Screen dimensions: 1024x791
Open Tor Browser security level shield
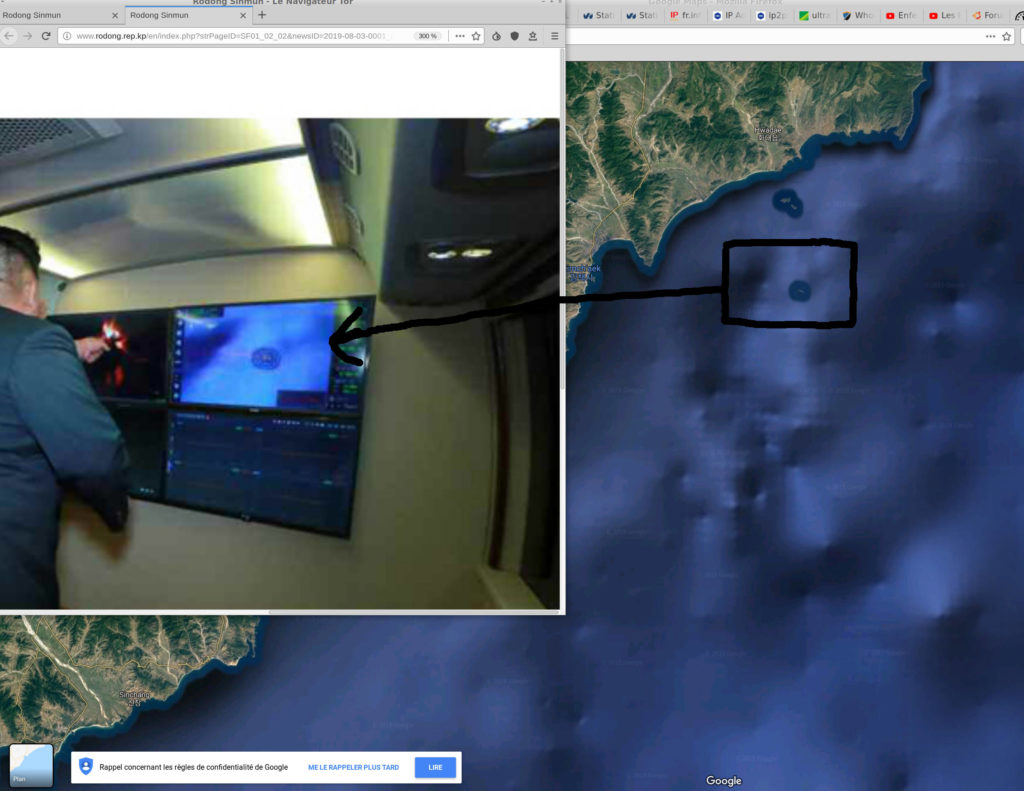pyautogui.click(x=515, y=36)
